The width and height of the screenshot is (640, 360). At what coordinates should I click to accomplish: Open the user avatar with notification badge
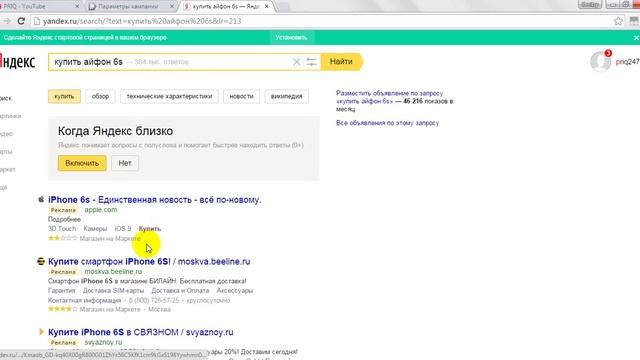tap(600, 61)
